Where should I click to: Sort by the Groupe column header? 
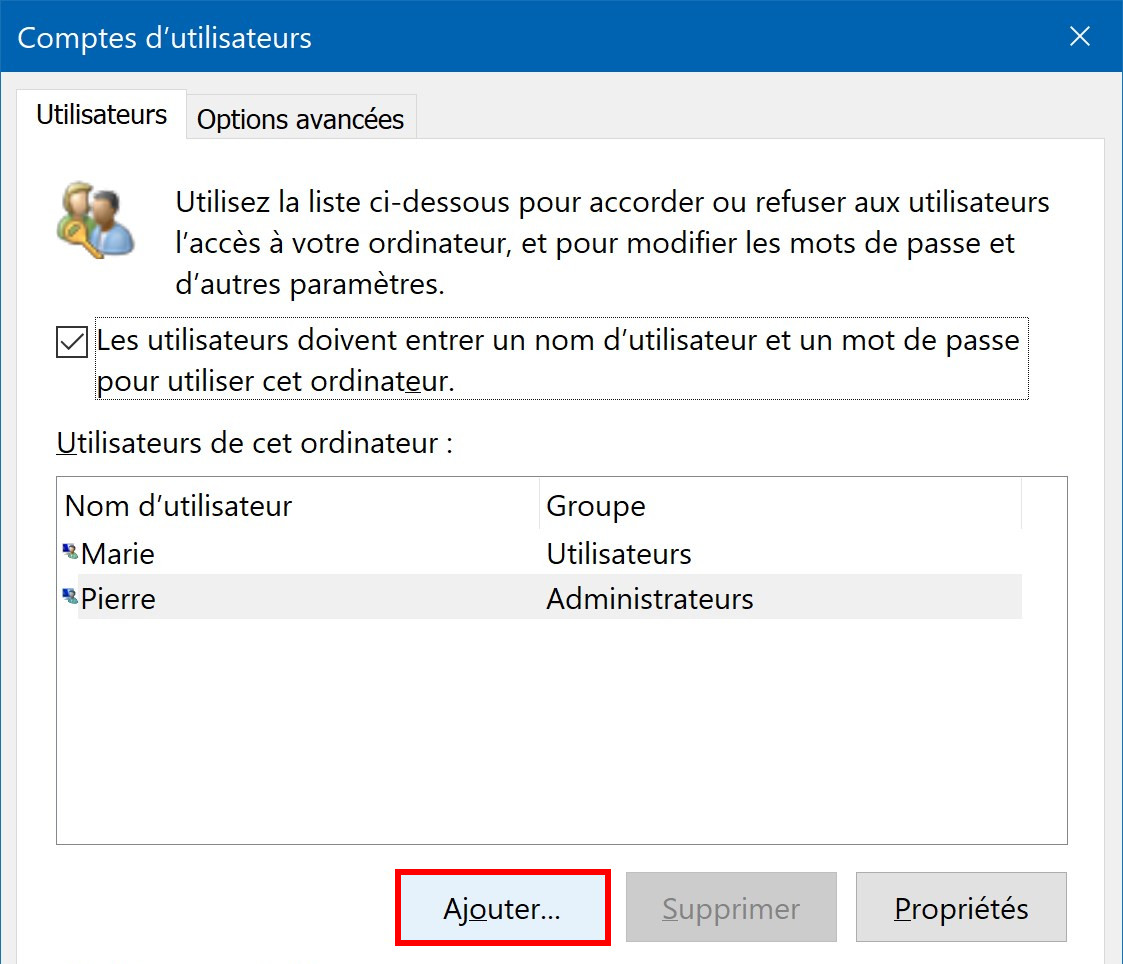(x=780, y=505)
